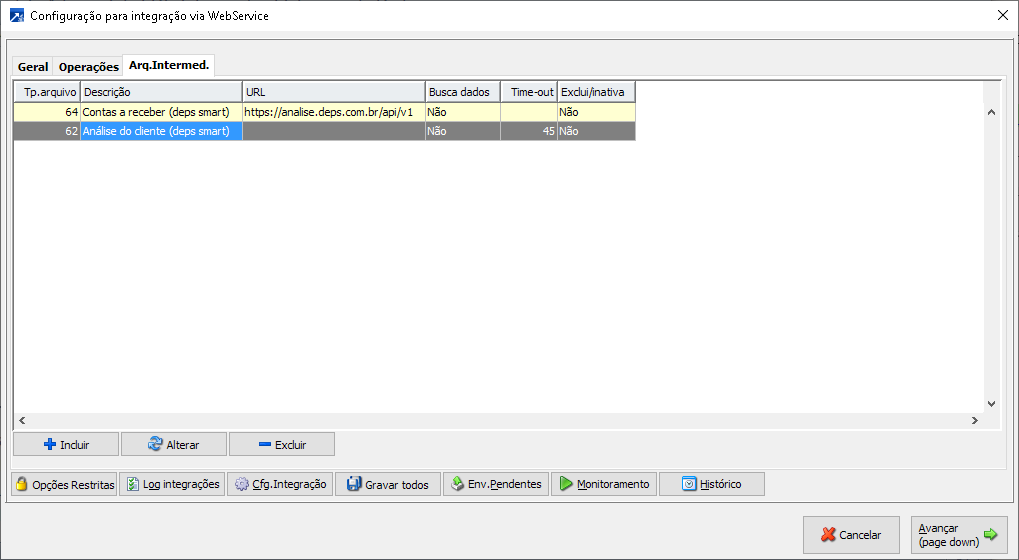Image resolution: width=1019 pixels, height=560 pixels.
Task: Open Opções Restritas padlock icon
Action: 21,484
